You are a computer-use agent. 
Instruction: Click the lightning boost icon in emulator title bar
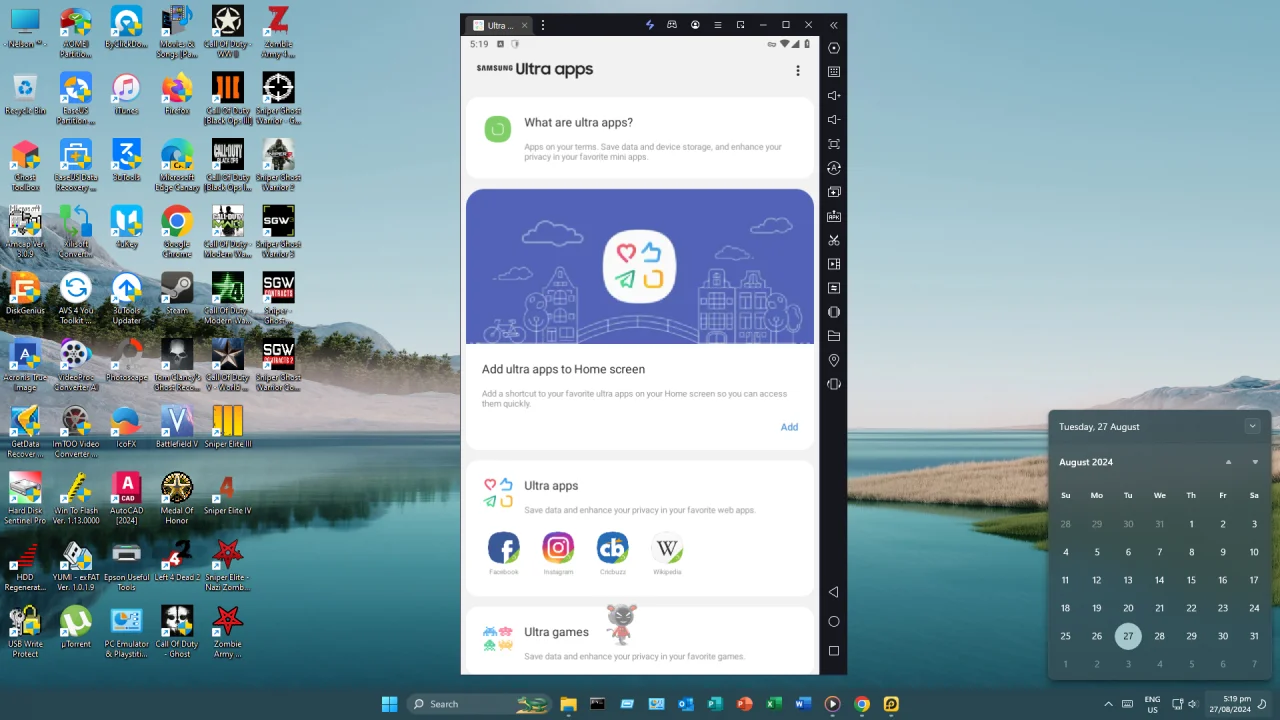click(650, 25)
